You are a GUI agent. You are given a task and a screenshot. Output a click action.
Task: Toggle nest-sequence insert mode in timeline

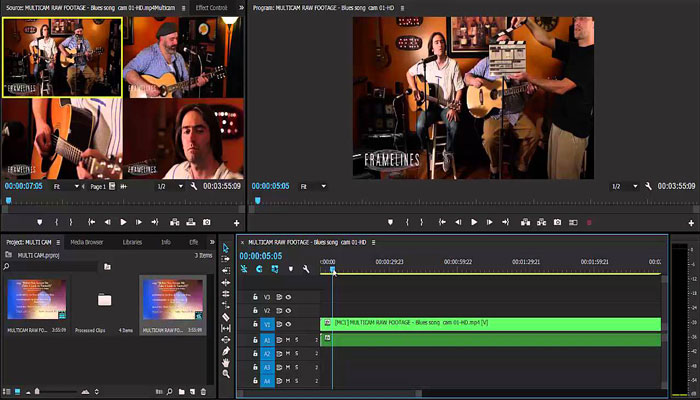tap(244, 269)
